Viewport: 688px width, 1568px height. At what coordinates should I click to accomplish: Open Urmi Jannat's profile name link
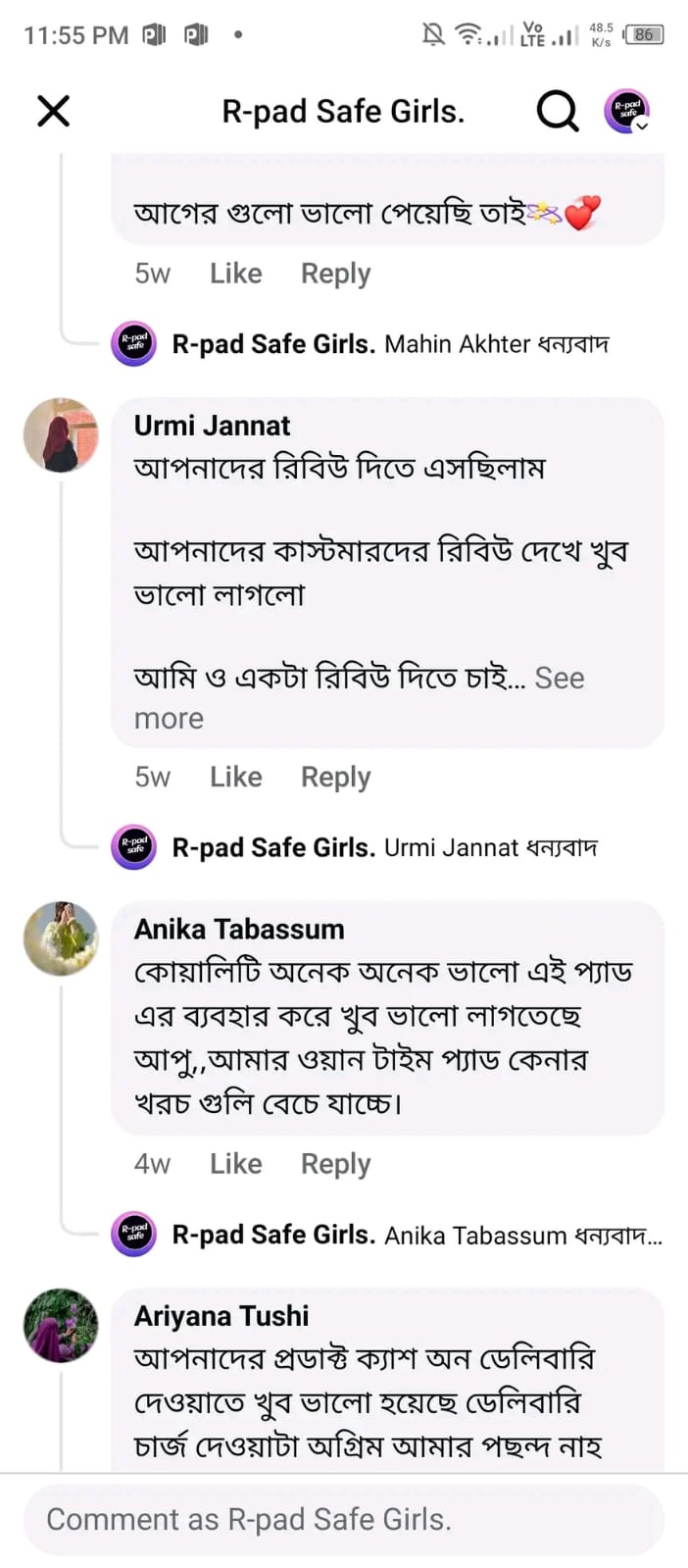[212, 426]
